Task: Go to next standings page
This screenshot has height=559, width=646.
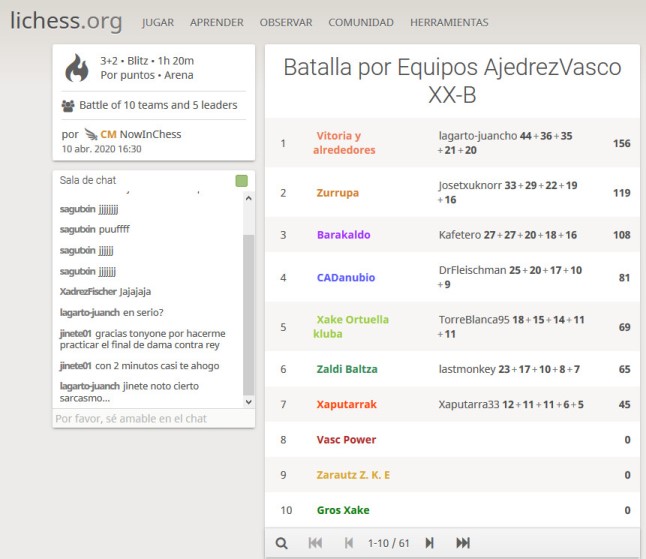Action: pos(430,543)
